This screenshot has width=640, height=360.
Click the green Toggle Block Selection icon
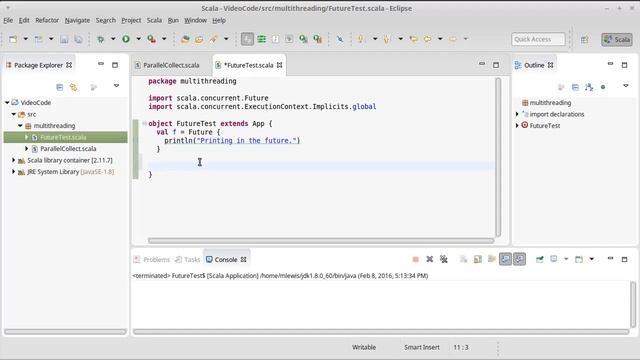coord(262,39)
